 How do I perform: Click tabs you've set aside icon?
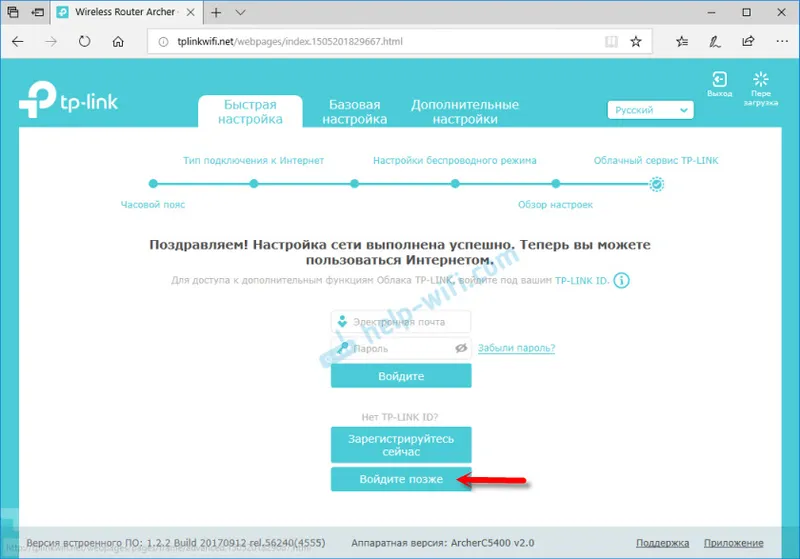point(13,12)
